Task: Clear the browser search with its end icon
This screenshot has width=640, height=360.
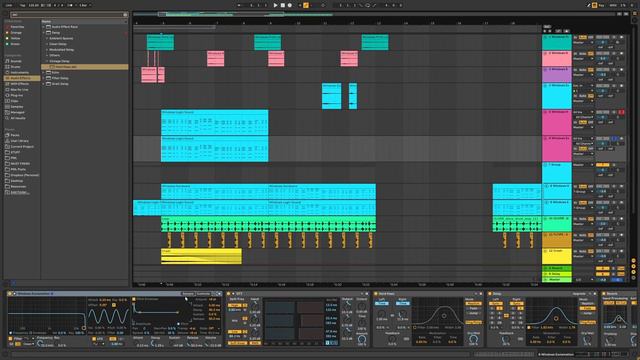Action: 125,15
